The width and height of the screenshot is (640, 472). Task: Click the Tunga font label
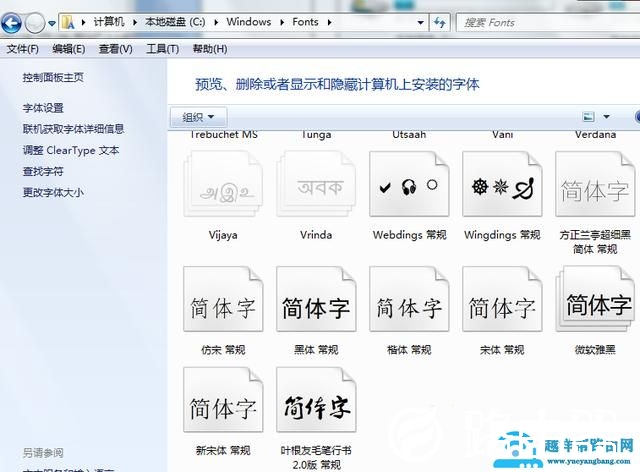316,134
